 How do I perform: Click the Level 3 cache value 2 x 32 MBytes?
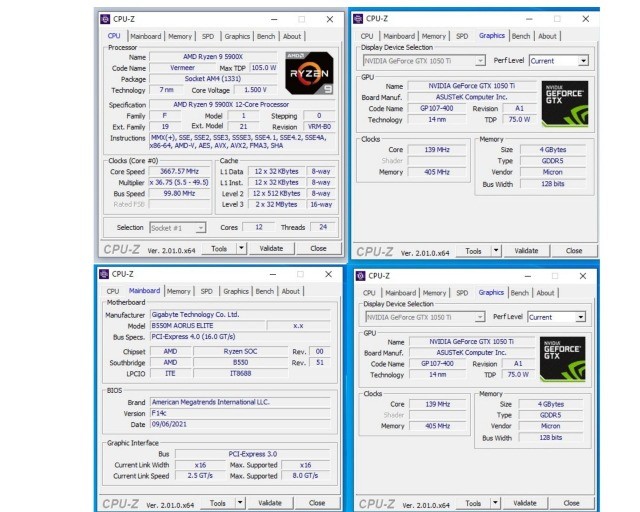(x=276, y=205)
